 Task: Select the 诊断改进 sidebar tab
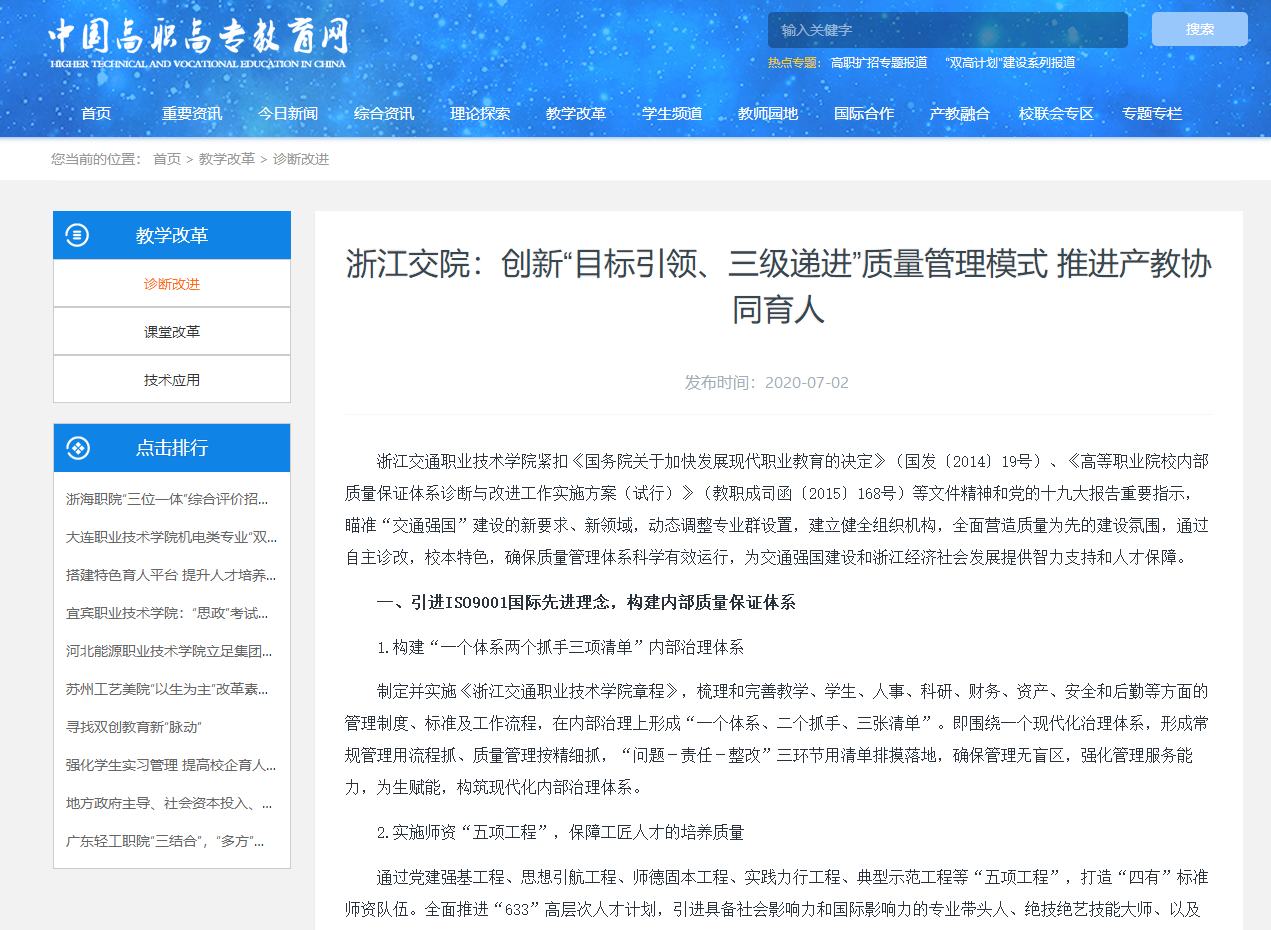point(172,284)
